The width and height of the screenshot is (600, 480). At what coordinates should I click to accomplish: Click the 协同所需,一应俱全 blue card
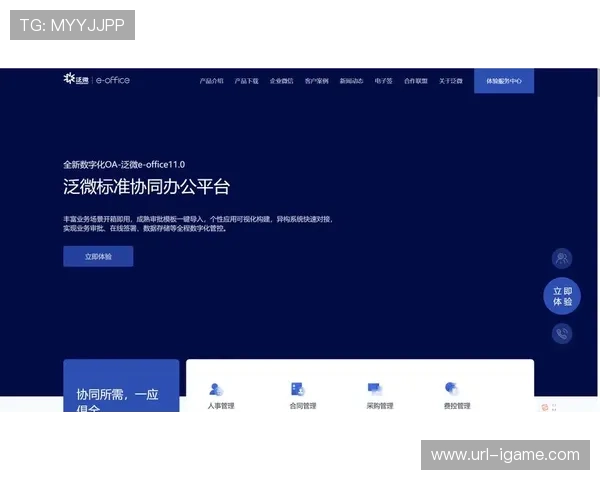click(121, 386)
